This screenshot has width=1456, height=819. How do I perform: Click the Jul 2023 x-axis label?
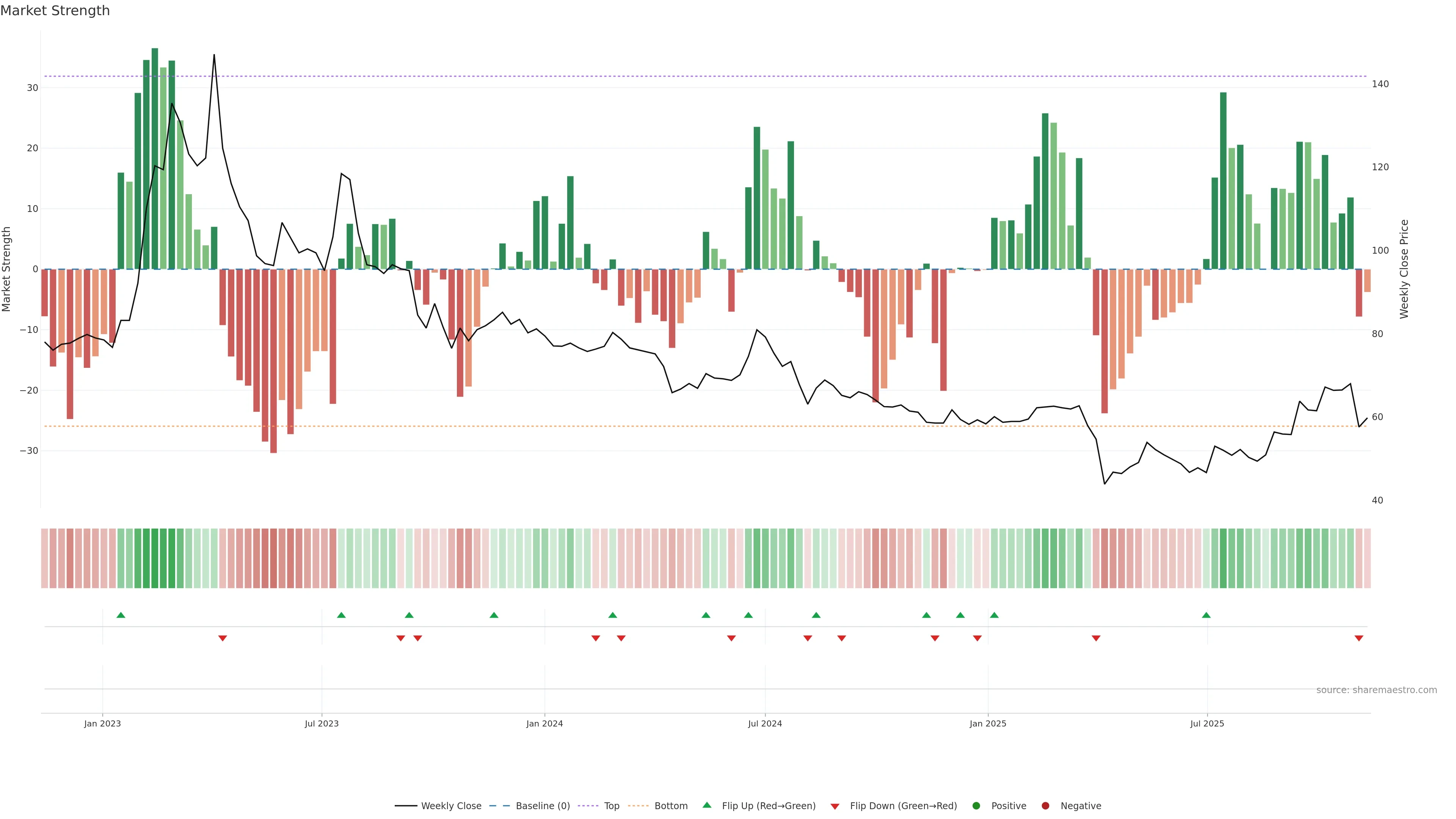click(x=322, y=723)
